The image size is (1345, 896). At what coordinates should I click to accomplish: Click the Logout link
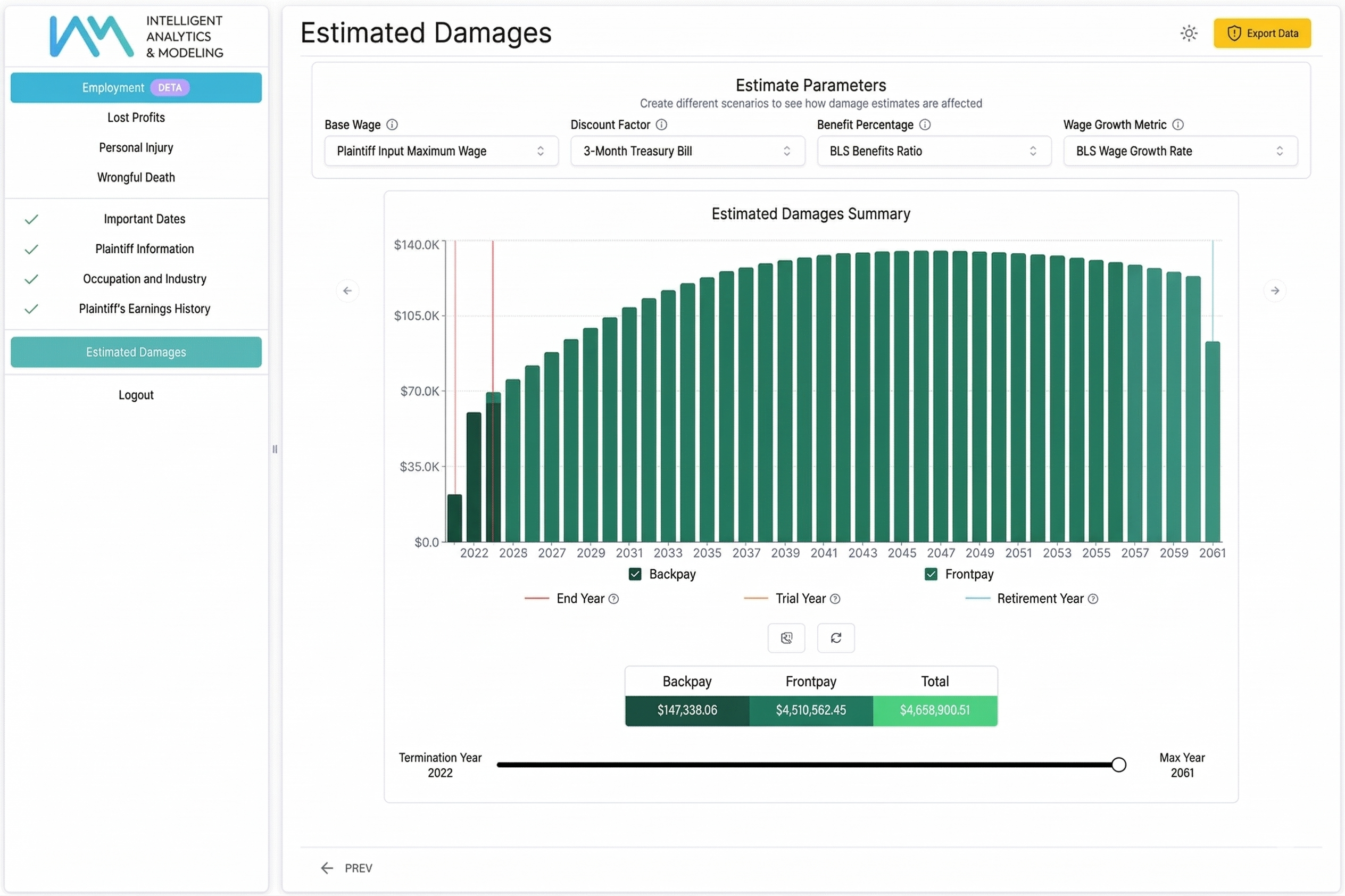pyautogui.click(x=136, y=395)
